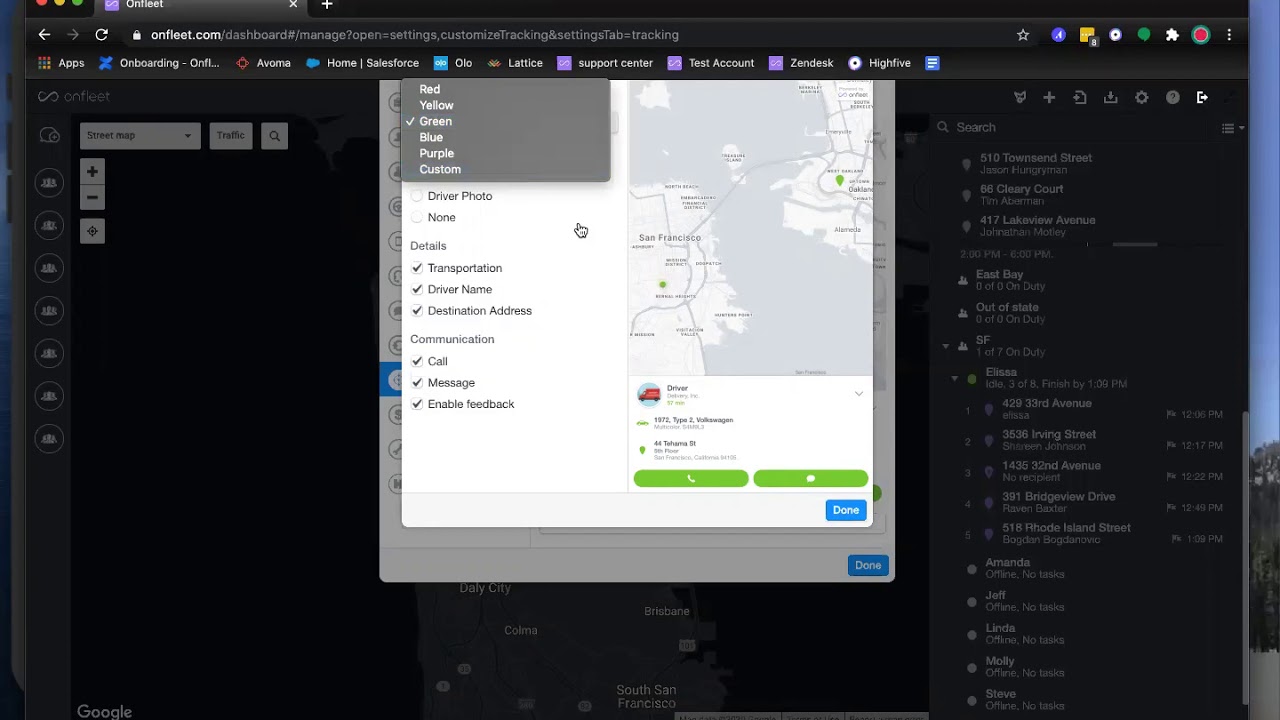
Task: Uncheck the Driver Name checkbox
Action: [x=417, y=289]
